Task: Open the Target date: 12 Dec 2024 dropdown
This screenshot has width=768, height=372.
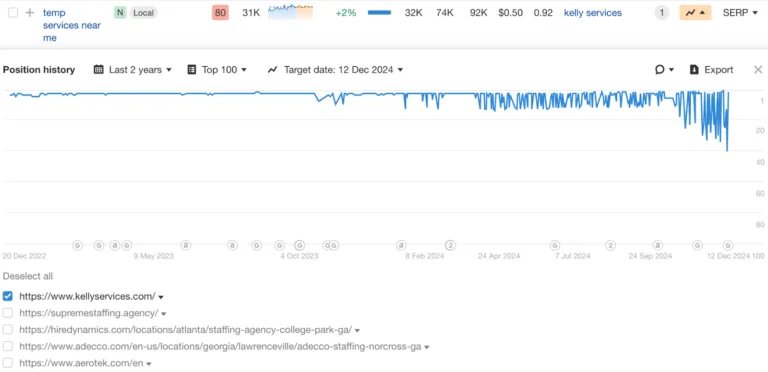Action: coord(336,70)
